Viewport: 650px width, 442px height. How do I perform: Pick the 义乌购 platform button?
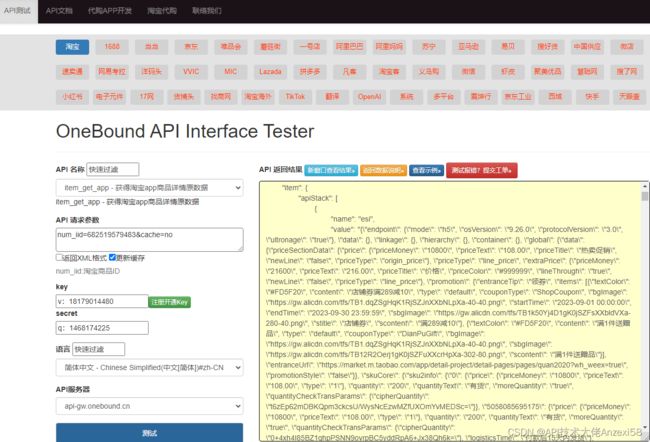(429, 72)
